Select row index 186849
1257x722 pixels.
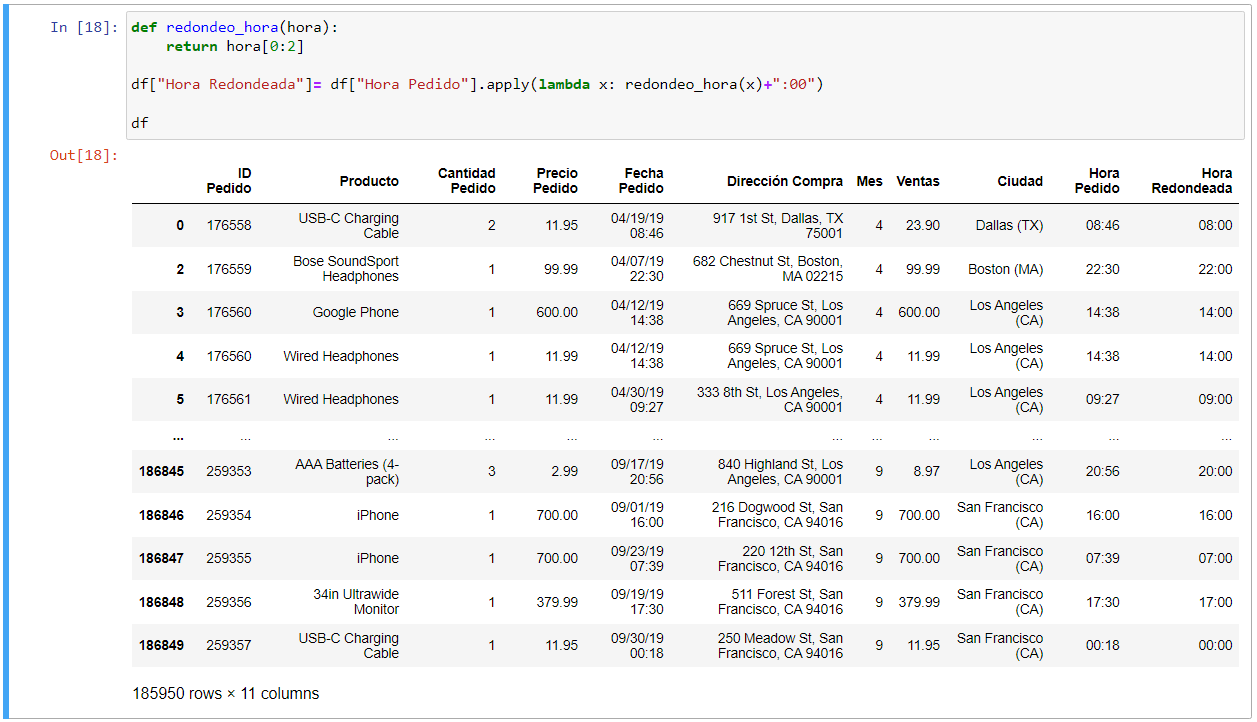pos(161,645)
